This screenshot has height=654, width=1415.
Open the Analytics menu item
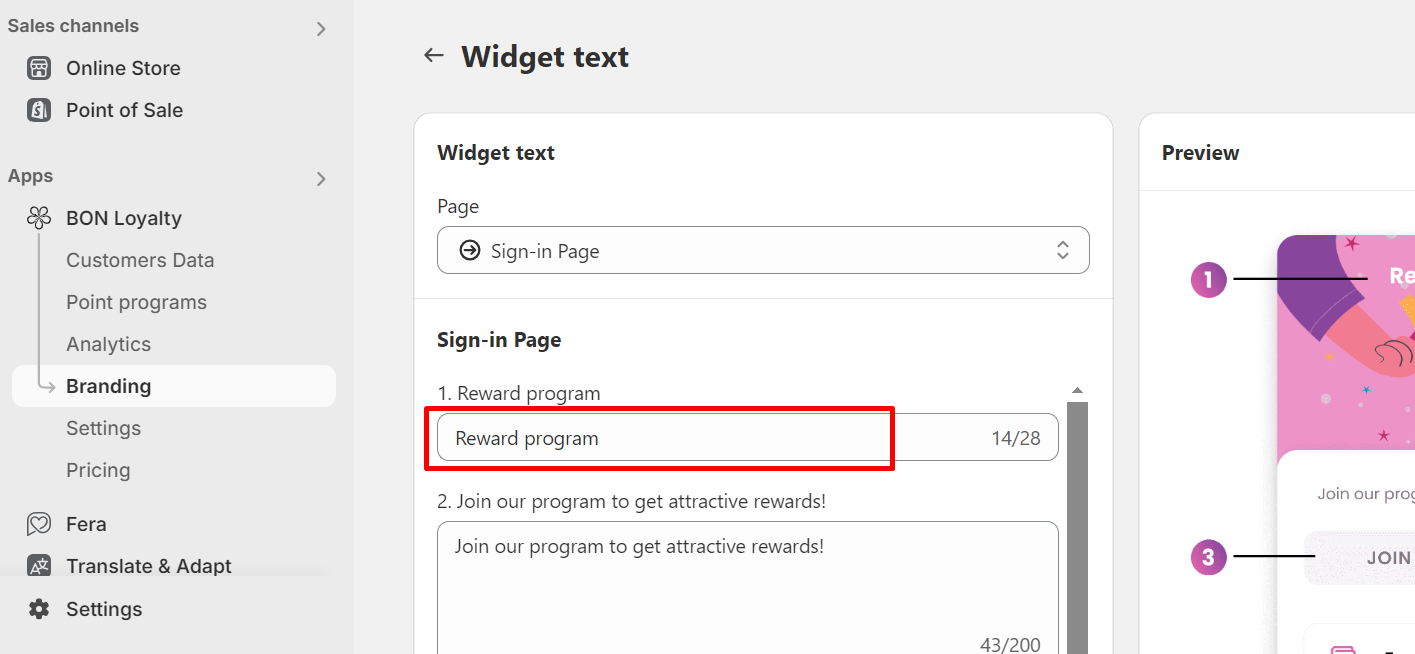pos(108,344)
